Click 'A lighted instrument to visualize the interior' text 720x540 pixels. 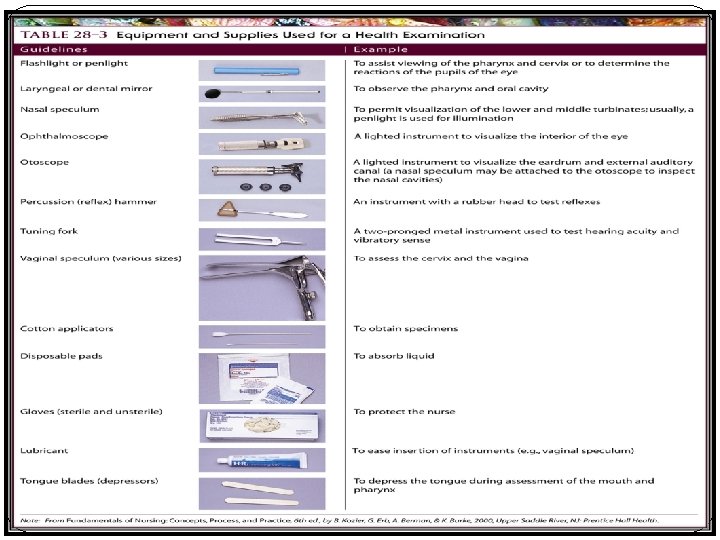pyautogui.click(x=490, y=136)
